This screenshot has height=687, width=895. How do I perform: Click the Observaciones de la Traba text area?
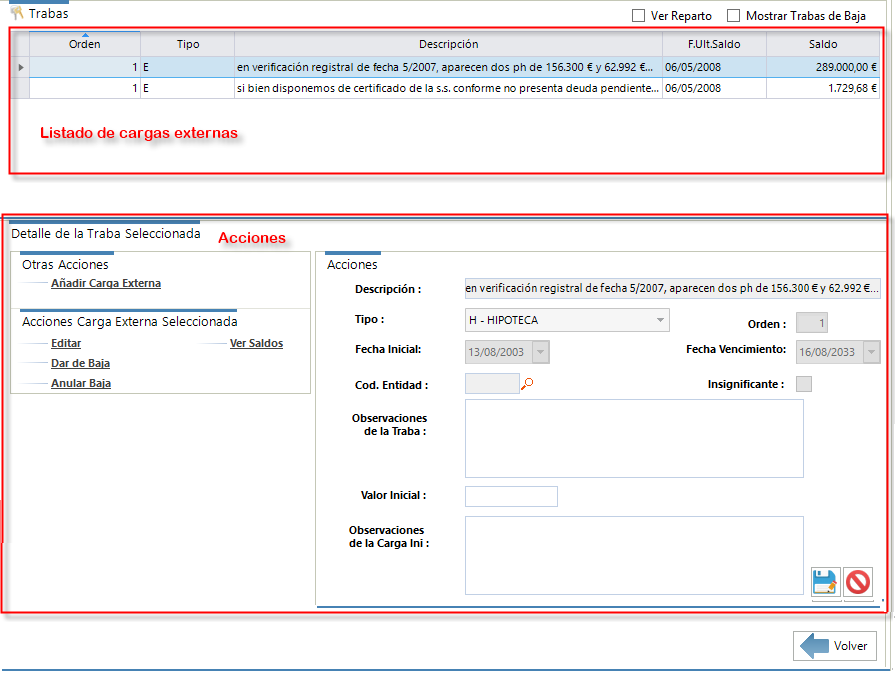coord(634,438)
